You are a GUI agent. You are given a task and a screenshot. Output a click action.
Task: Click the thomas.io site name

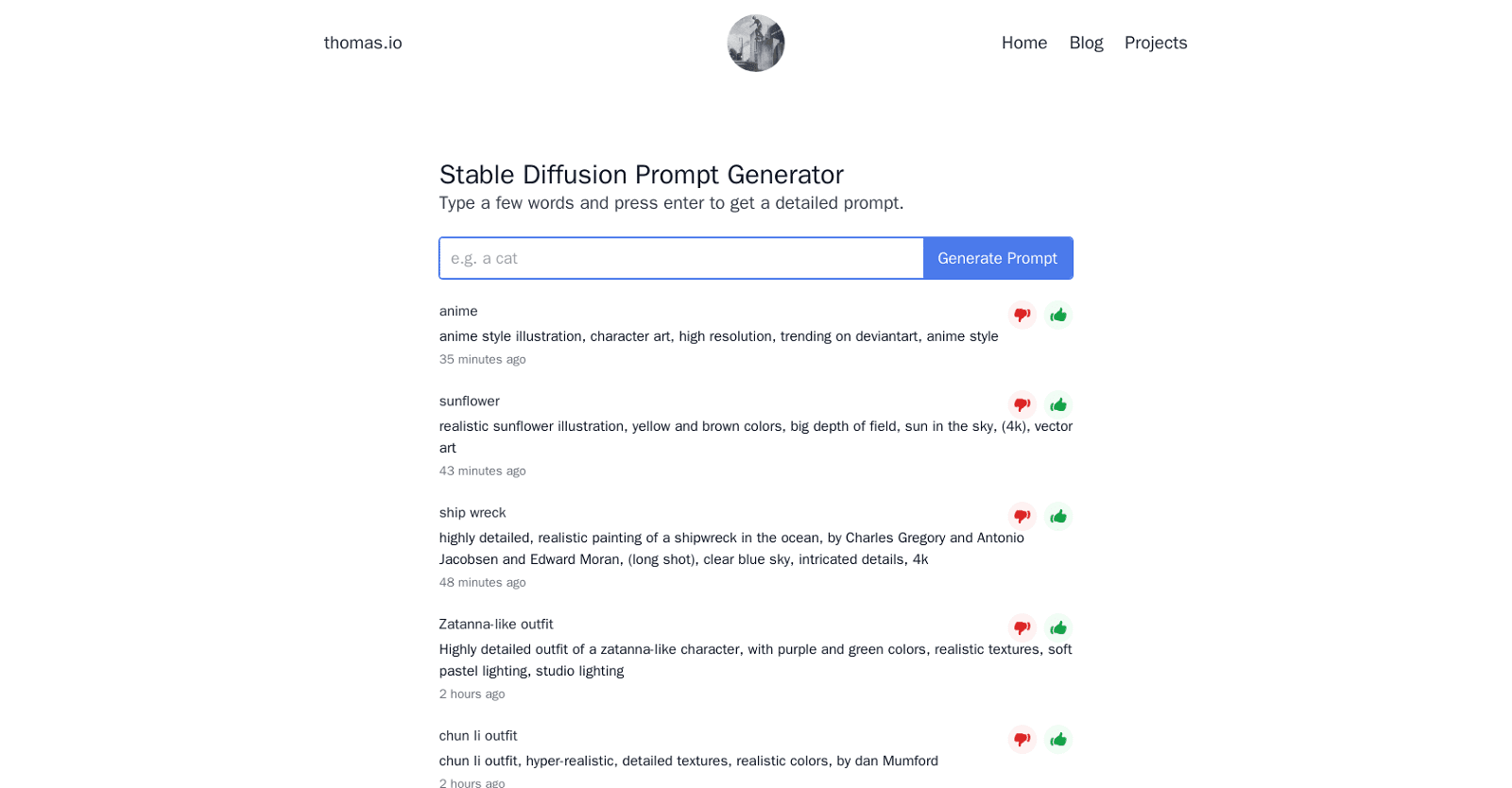(363, 43)
